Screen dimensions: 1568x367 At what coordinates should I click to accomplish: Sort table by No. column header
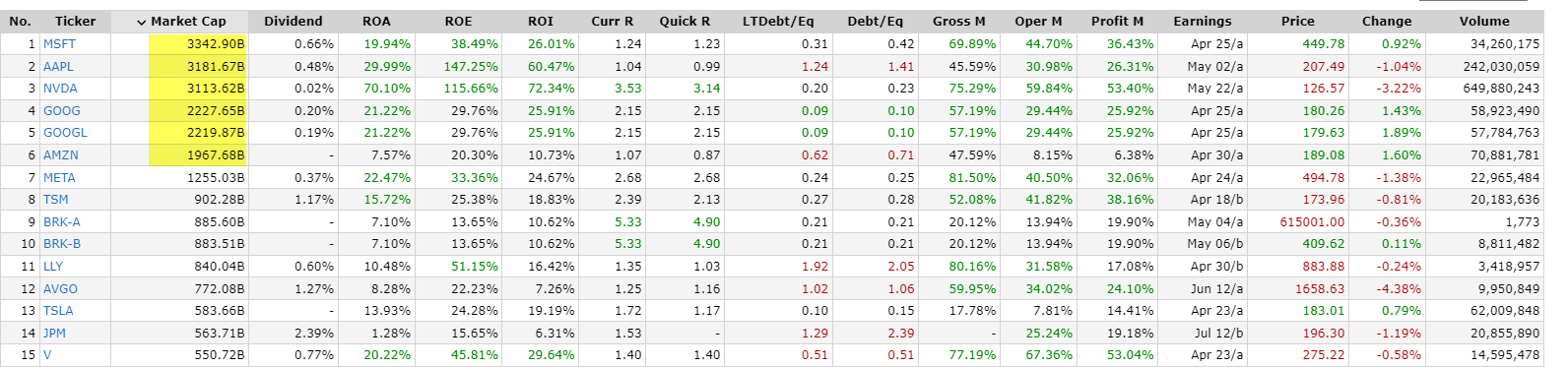[x=20, y=21]
